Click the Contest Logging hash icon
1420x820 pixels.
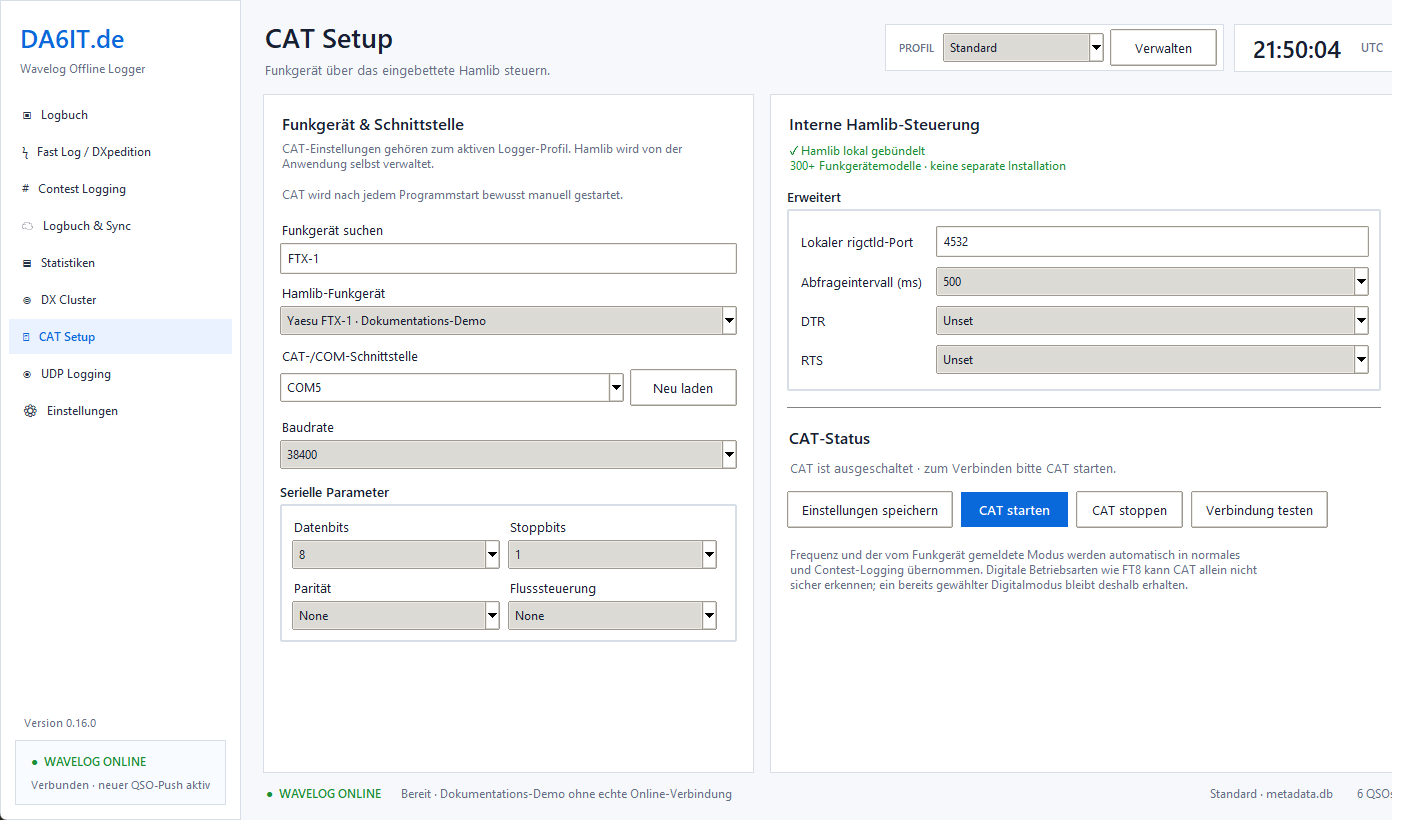(x=26, y=189)
